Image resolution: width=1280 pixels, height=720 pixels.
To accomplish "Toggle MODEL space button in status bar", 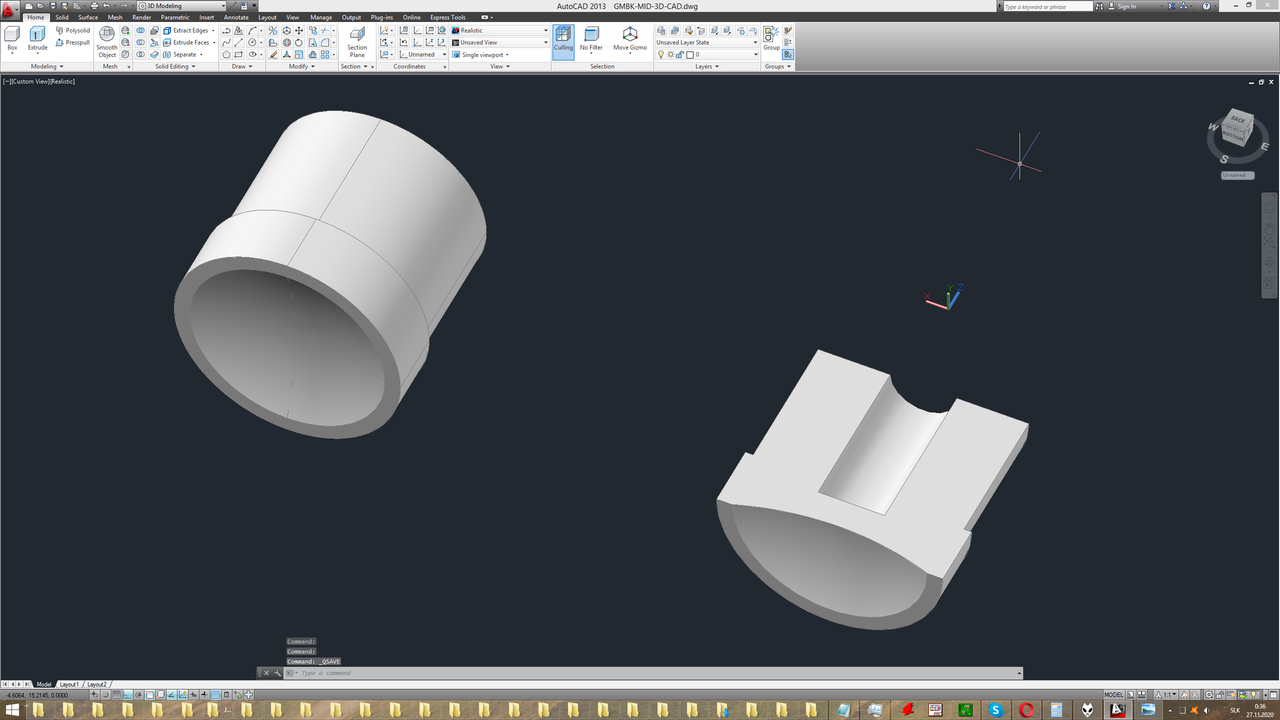I will coord(1114,694).
